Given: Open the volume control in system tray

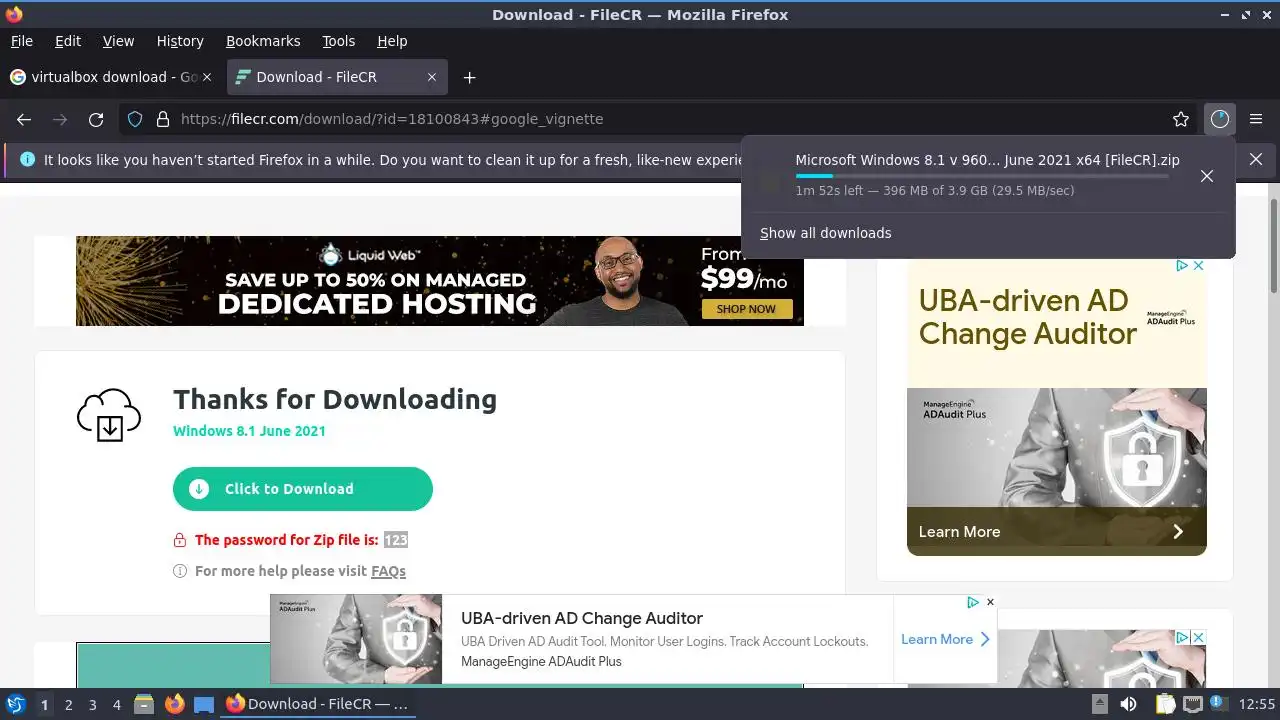Looking at the screenshot, I should click(1128, 704).
